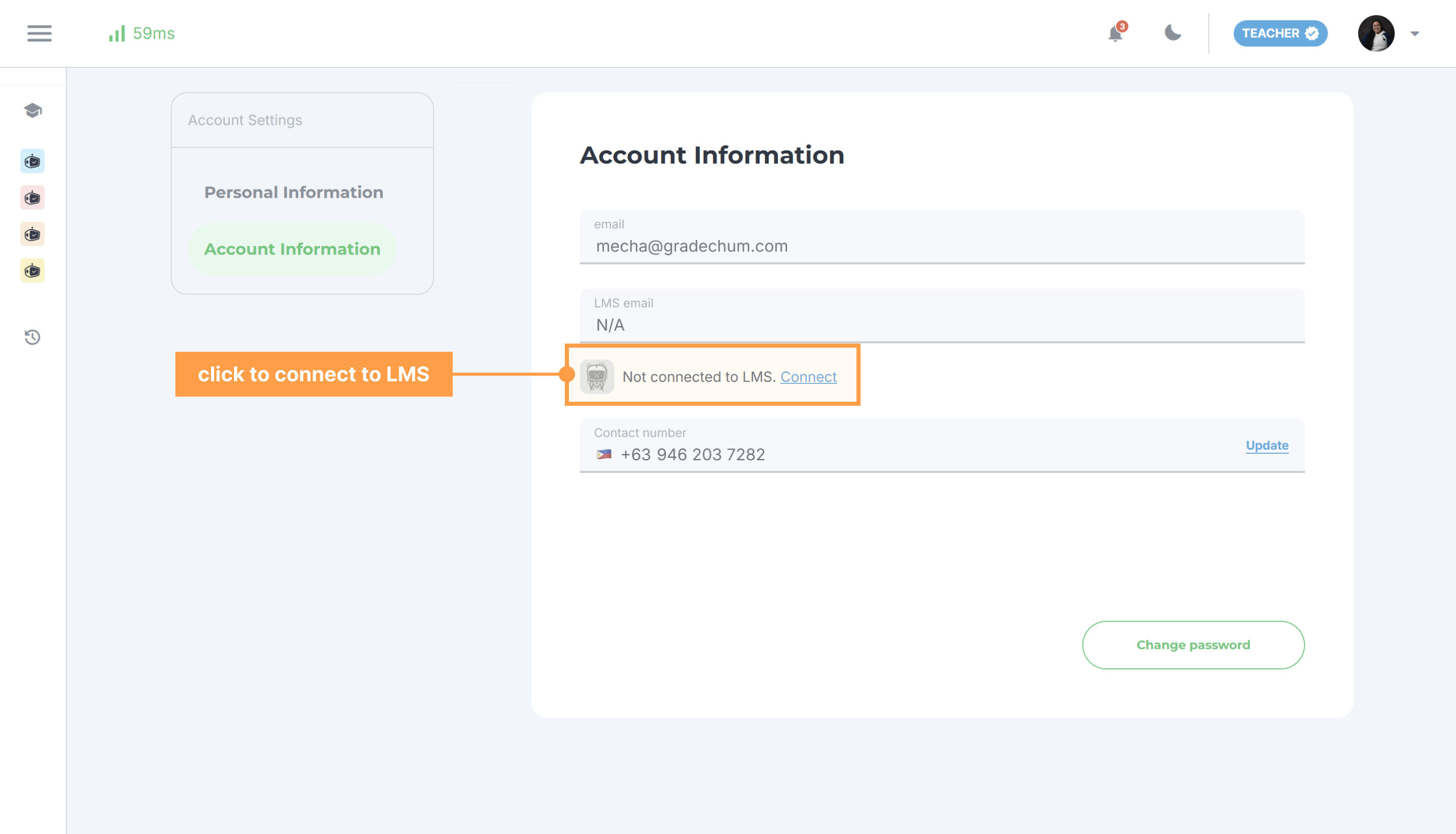Switch to Personal Information tab
Image resolution: width=1456 pixels, height=834 pixels.
pyautogui.click(x=293, y=193)
